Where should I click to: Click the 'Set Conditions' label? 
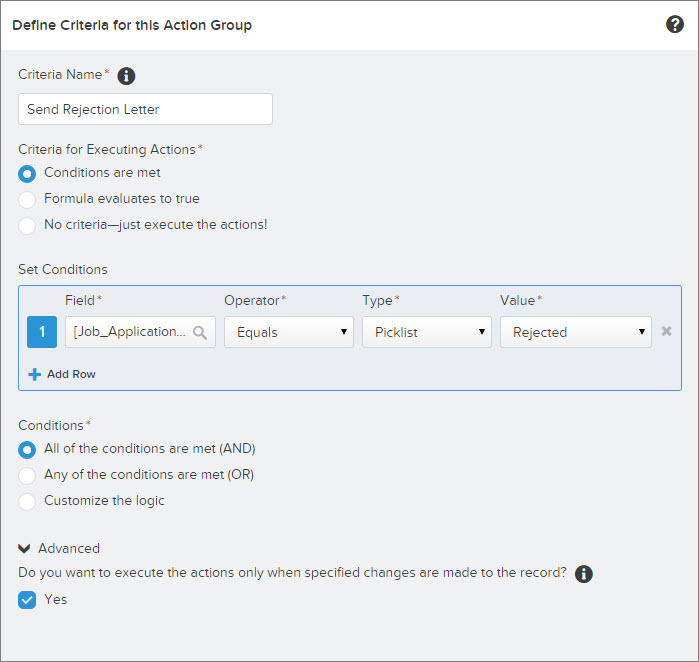click(x=63, y=269)
